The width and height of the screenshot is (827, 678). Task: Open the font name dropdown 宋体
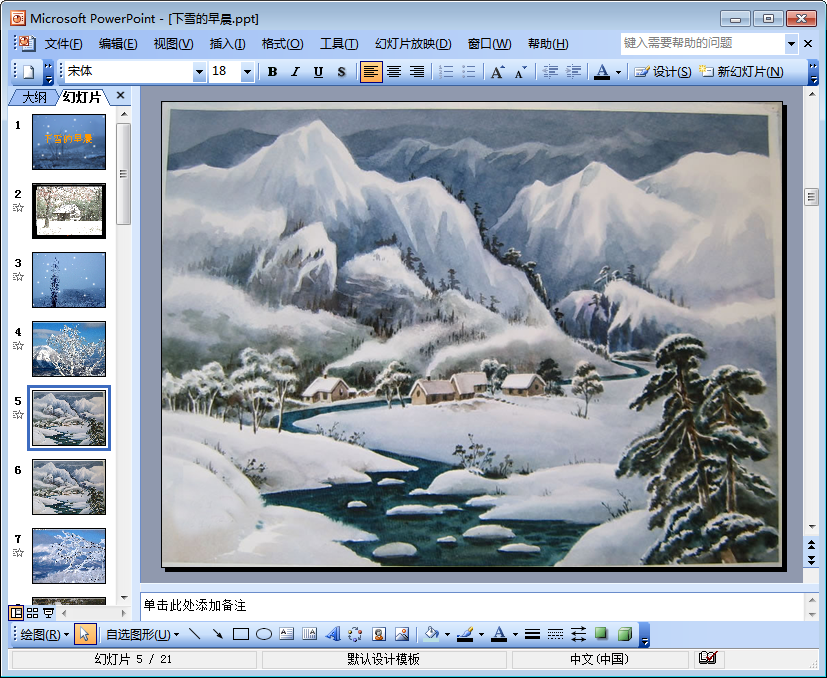coord(199,72)
